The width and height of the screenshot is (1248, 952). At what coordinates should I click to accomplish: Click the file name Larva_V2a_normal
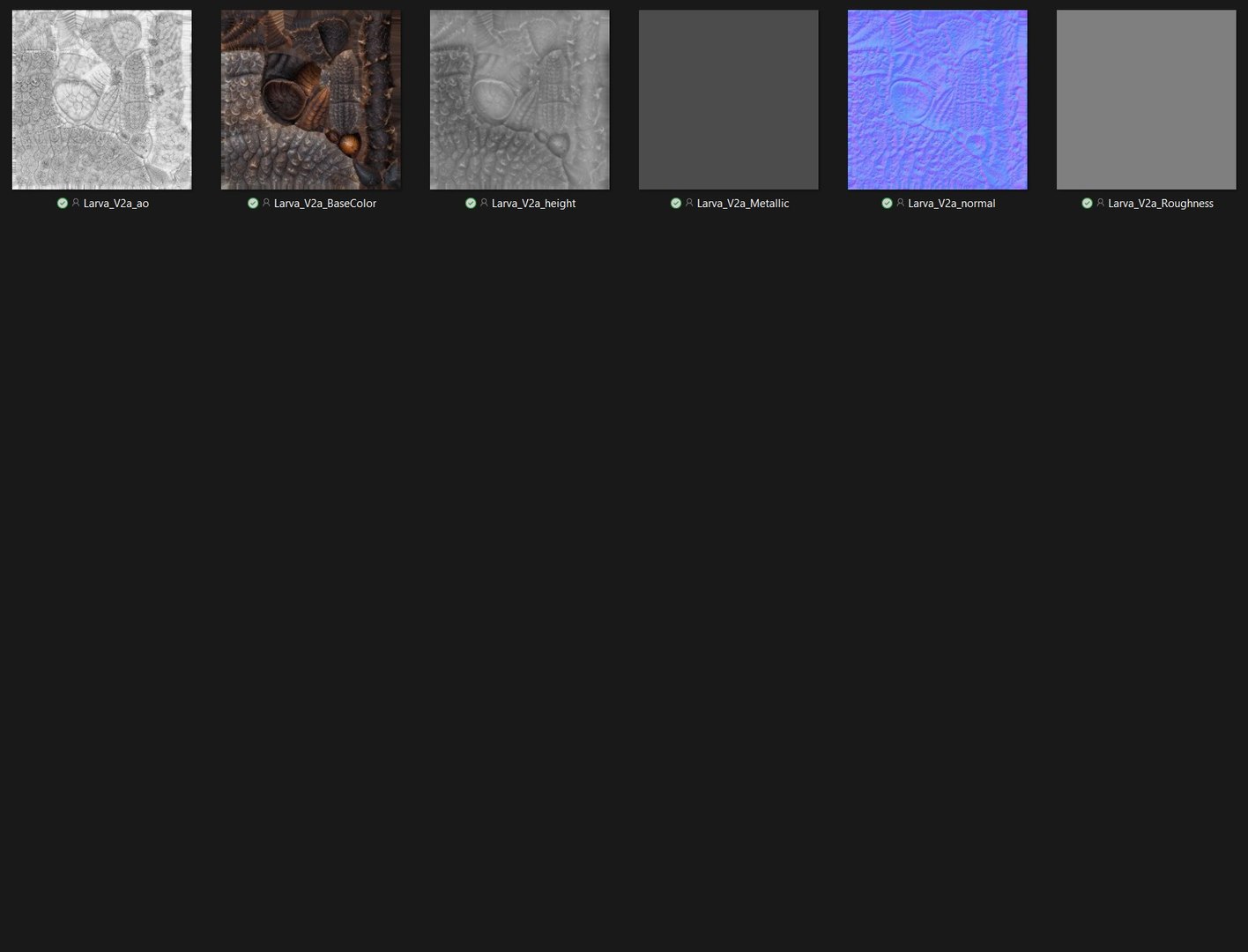click(952, 204)
